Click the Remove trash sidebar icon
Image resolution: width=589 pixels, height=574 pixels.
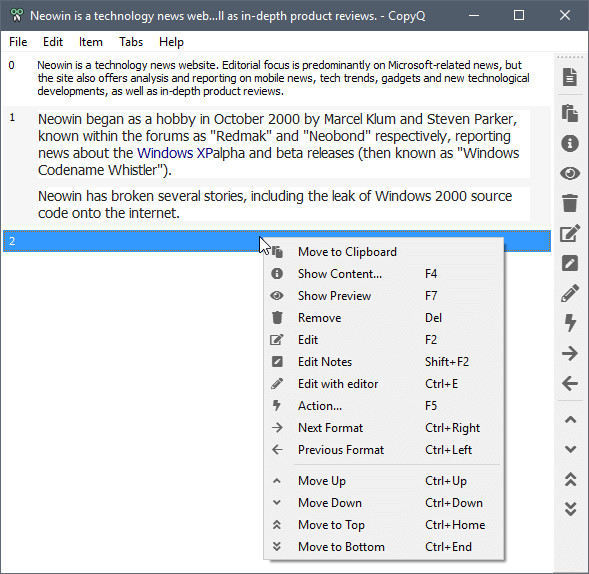(x=570, y=203)
